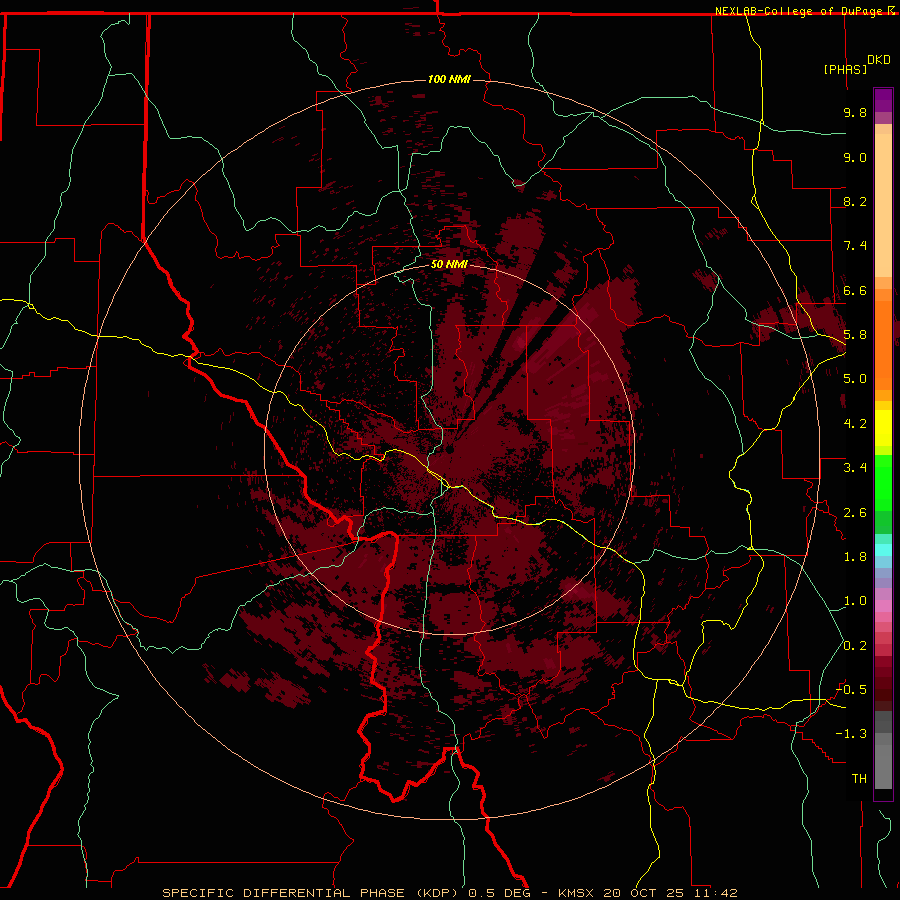Click the 8.2 legend value

[855, 201]
